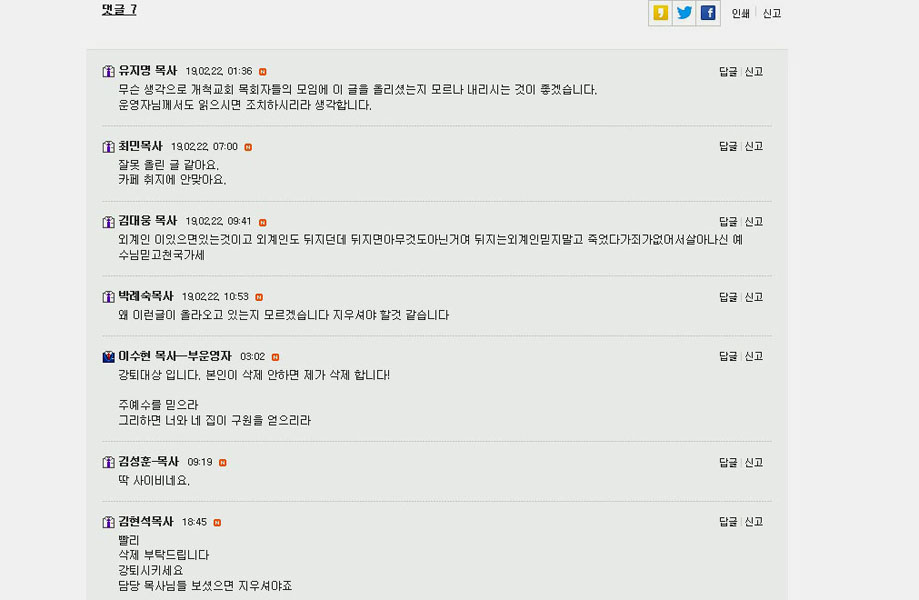Open 김성훈-목사 nickname profile

click(x=148, y=462)
